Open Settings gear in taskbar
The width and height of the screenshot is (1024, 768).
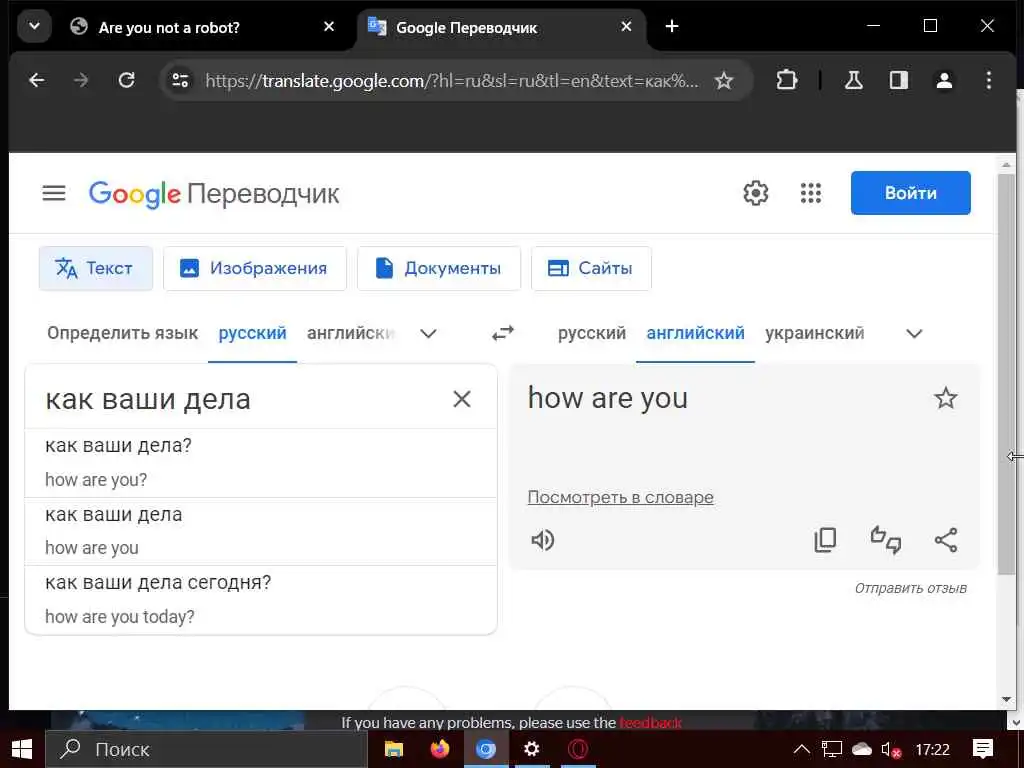532,749
